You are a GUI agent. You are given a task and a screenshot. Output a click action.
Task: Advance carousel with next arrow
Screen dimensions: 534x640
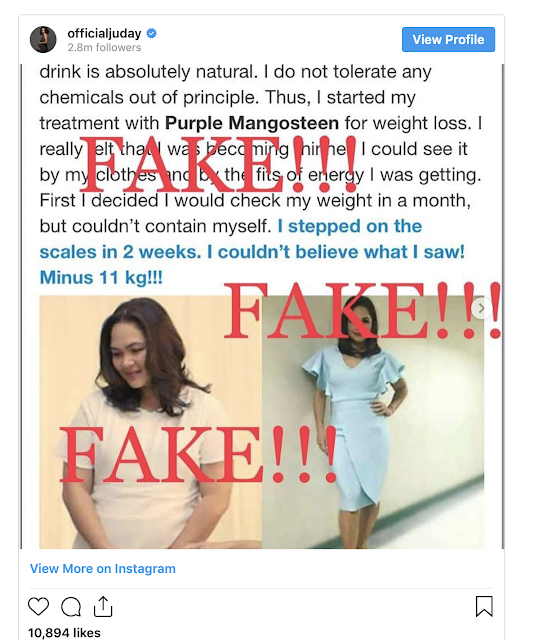[x=481, y=308]
